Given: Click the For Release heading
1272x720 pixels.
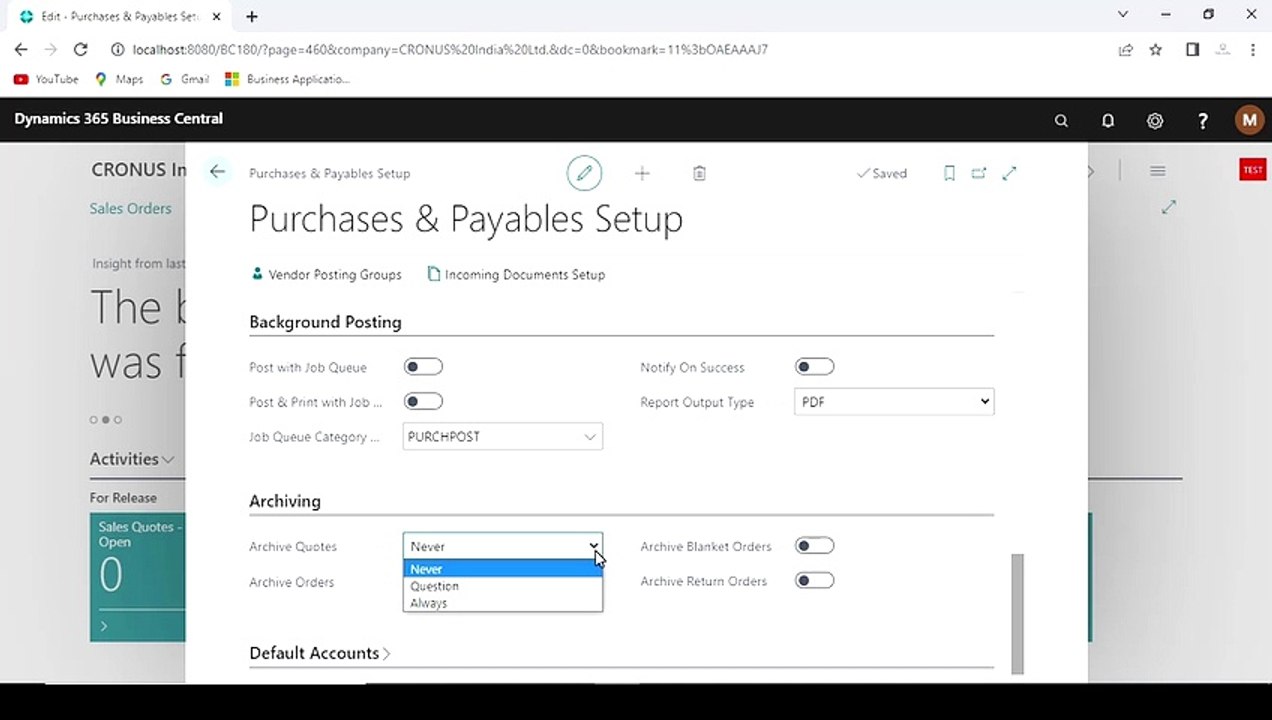Looking at the screenshot, I should pyautogui.click(x=123, y=498).
